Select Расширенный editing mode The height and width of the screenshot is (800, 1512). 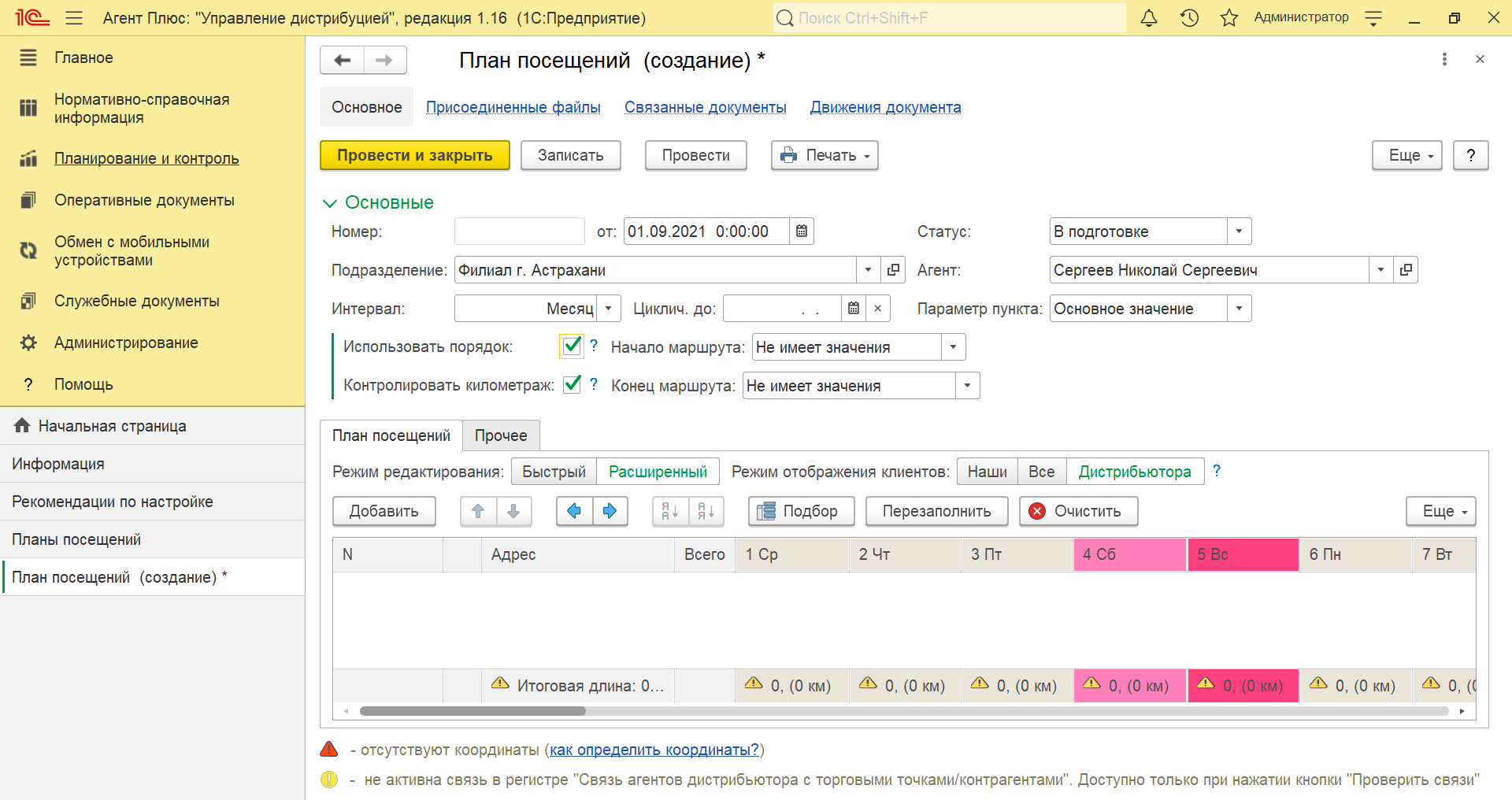pyautogui.click(x=658, y=472)
